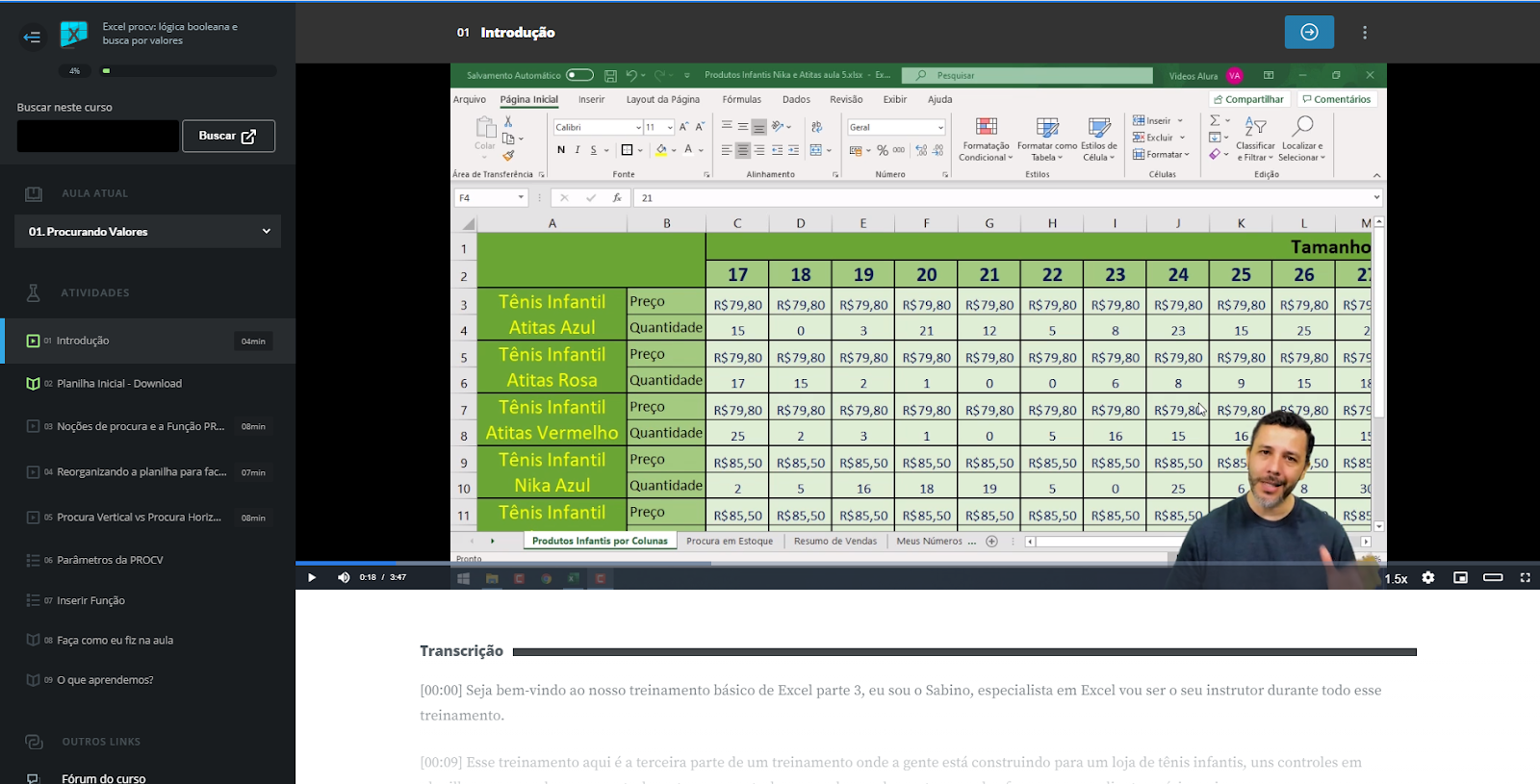Screen dimensions: 1540x784
Task: Switch to the Dados ribbon tab
Action: pos(796,99)
